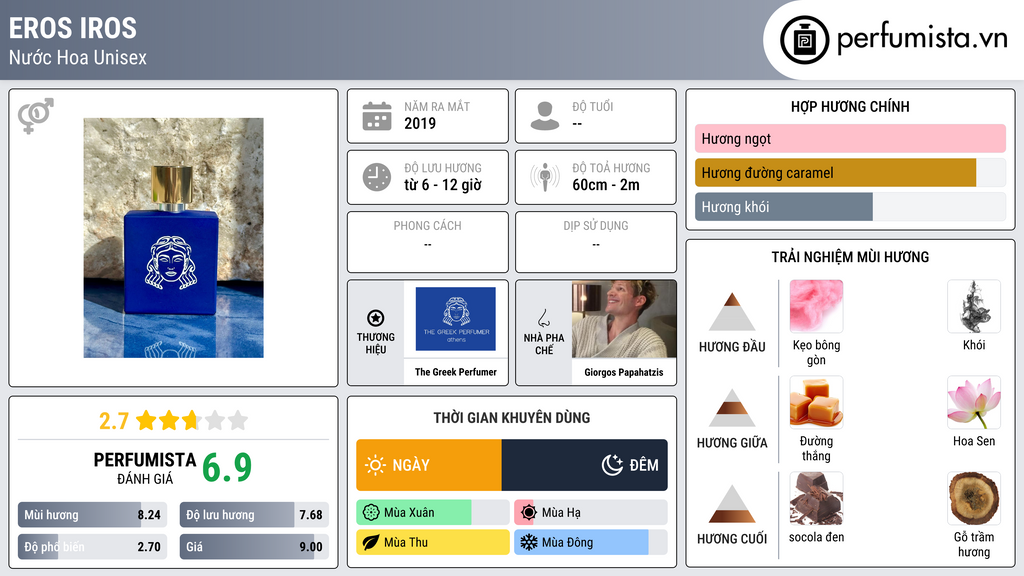
Task: Click the Giorgos Papahatzis perfumer photo
Action: (x=624, y=319)
